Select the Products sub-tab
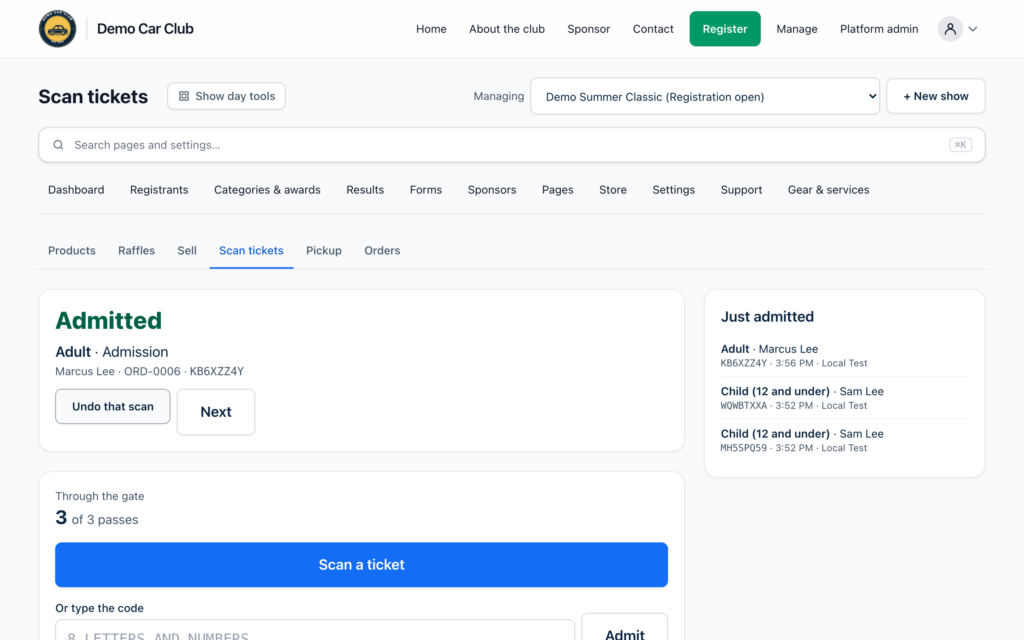This screenshot has width=1024, height=640. [72, 251]
